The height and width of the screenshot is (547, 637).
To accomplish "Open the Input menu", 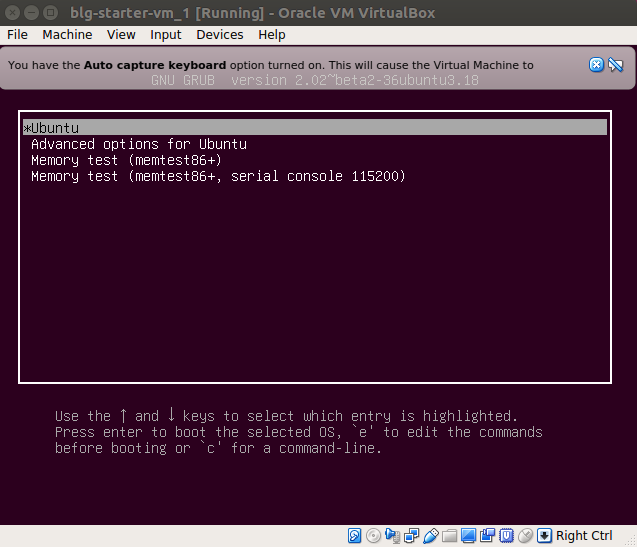I will (x=166, y=35).
